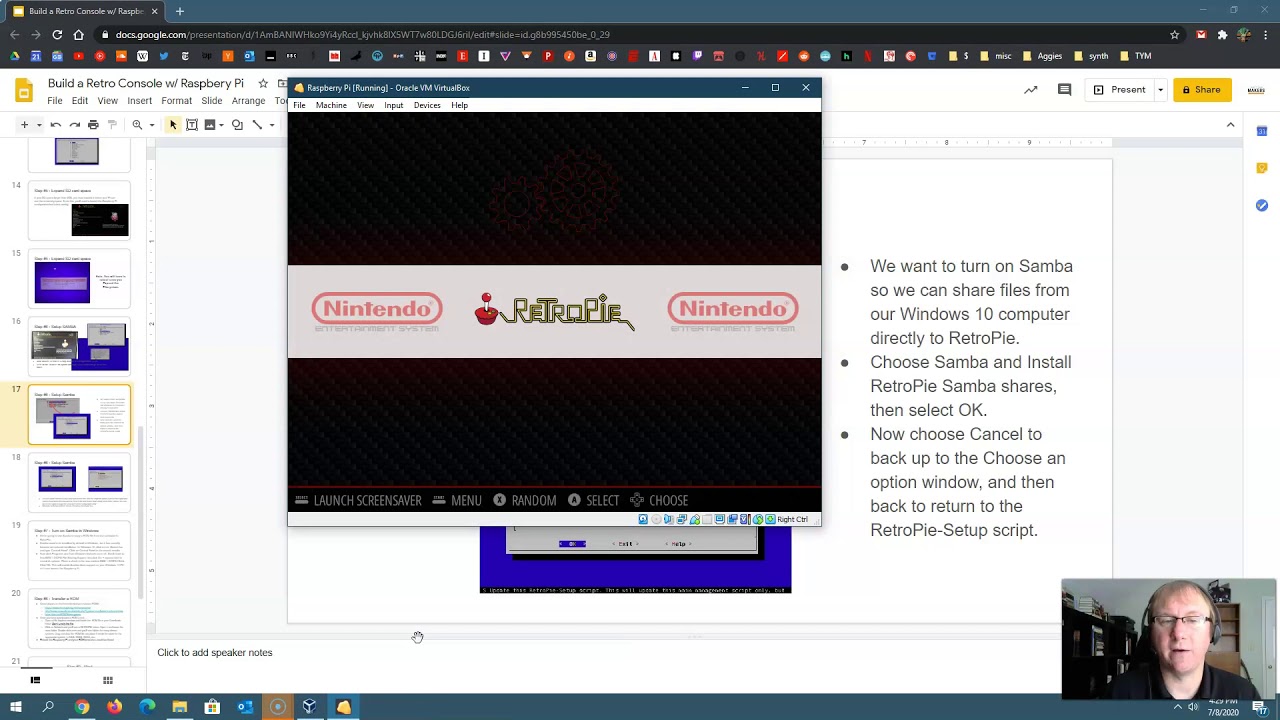The width and height of the screenshot is (1280, 720).
Task: Open the Windows Start menu
Action: coord(15,707)
